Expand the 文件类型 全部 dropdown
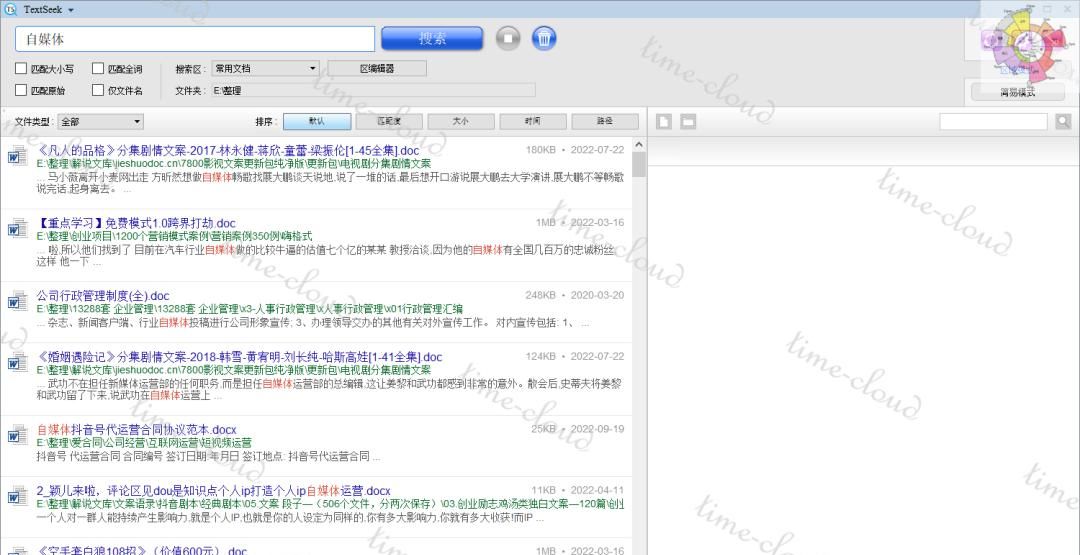Image resolution: width=1080 pixels, height=555 pixels. (x=100, y=122)
